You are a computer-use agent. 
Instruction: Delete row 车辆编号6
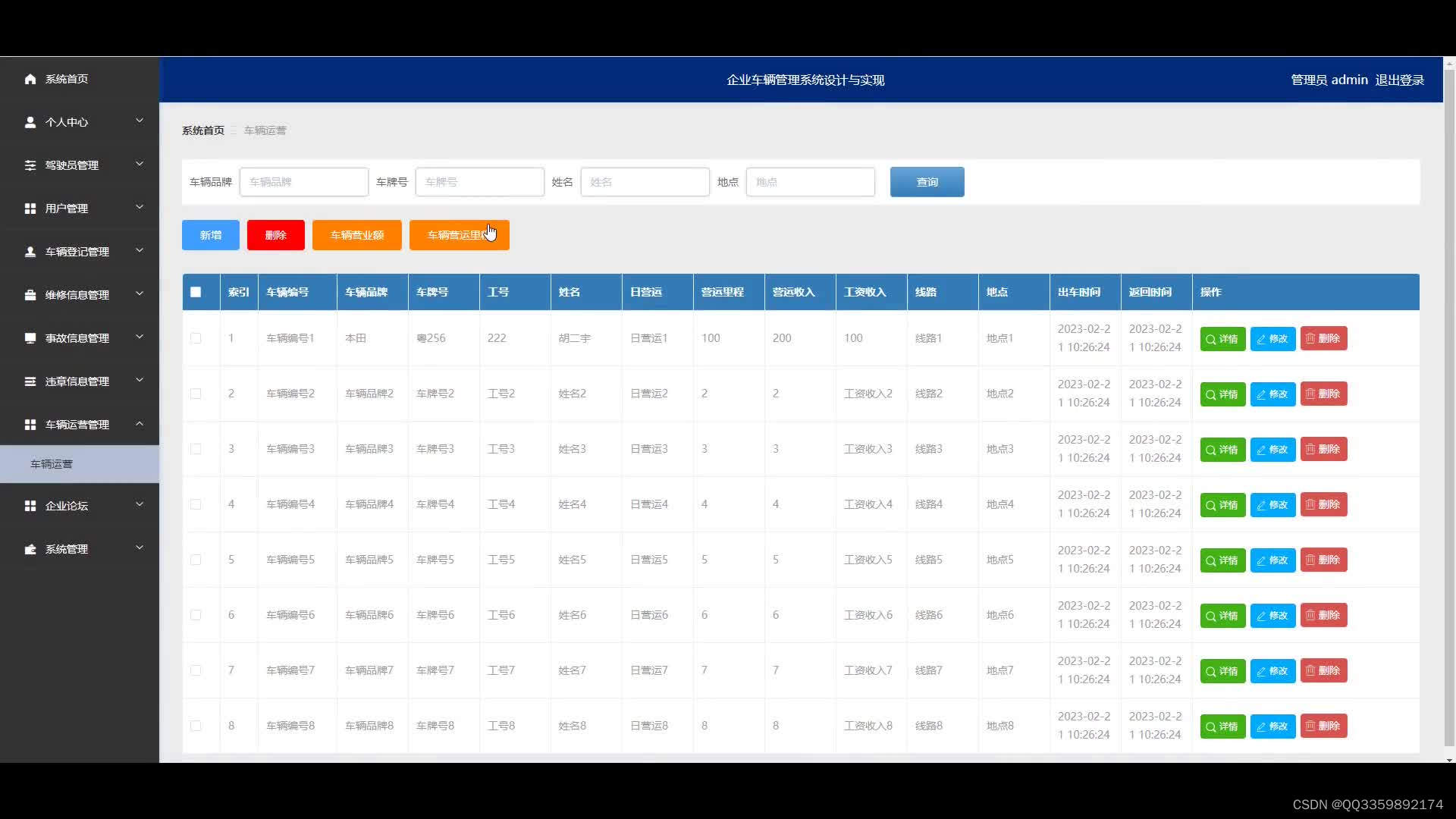click(1323, 616)
